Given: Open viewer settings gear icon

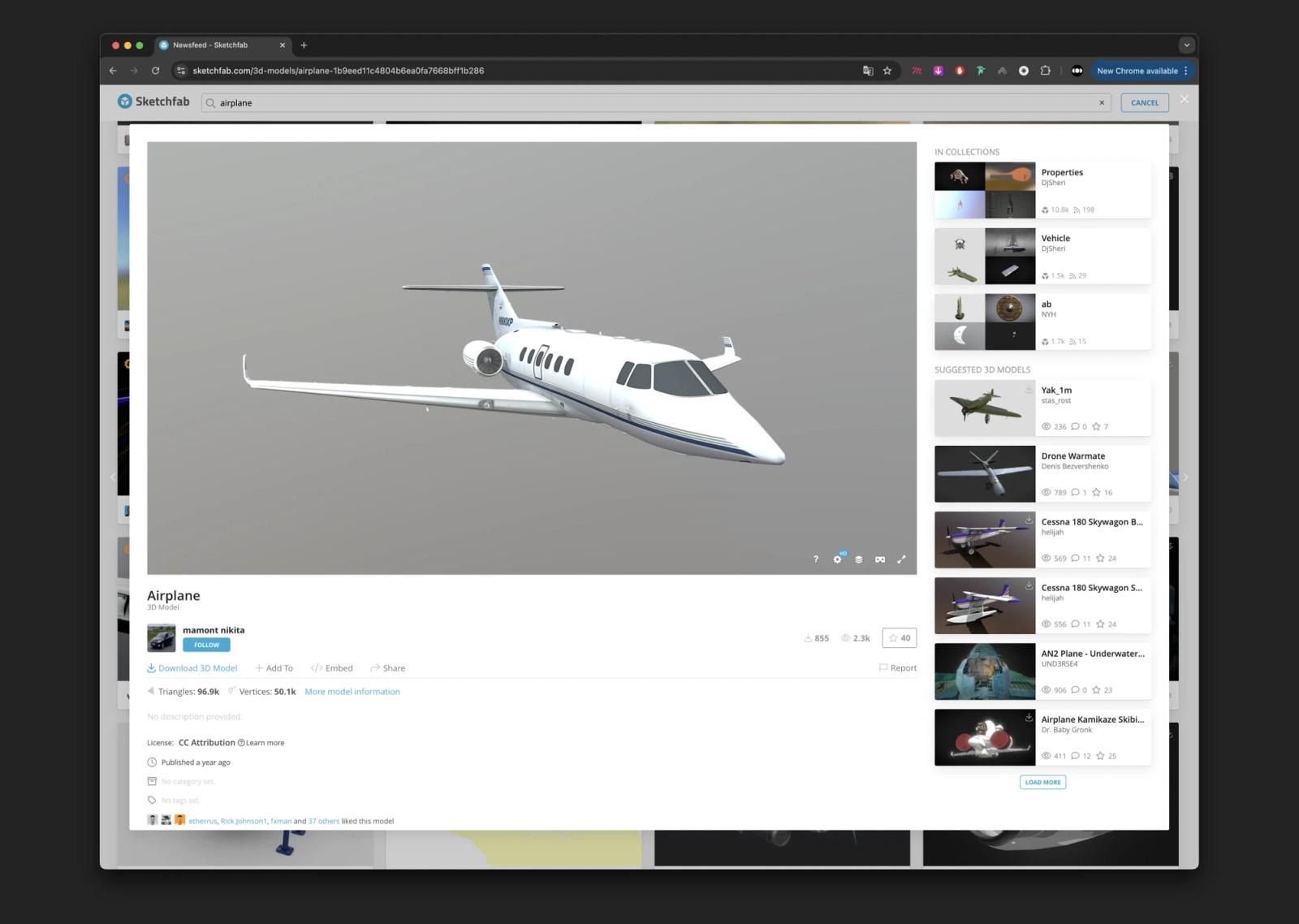Looking at the screenshot, I should coord(837,559).
